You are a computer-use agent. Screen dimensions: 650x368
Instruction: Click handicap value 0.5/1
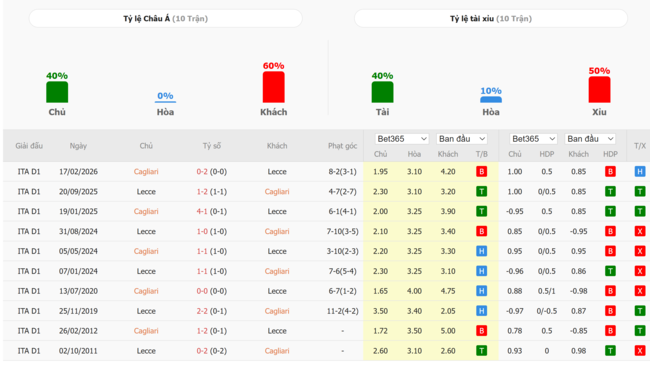click(547, 291)
